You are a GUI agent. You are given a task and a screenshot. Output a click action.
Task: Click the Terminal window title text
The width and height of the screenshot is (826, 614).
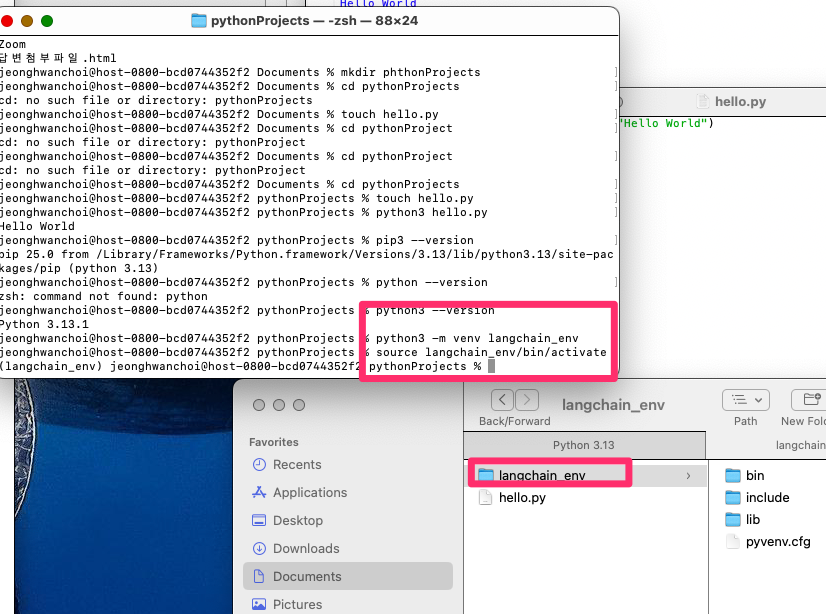(x=314, y=21)
